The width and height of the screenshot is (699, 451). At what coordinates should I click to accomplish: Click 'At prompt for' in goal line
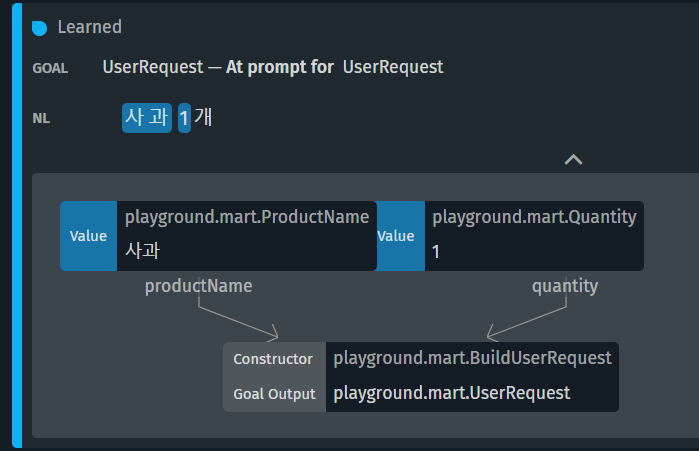(x=280, y=67)
